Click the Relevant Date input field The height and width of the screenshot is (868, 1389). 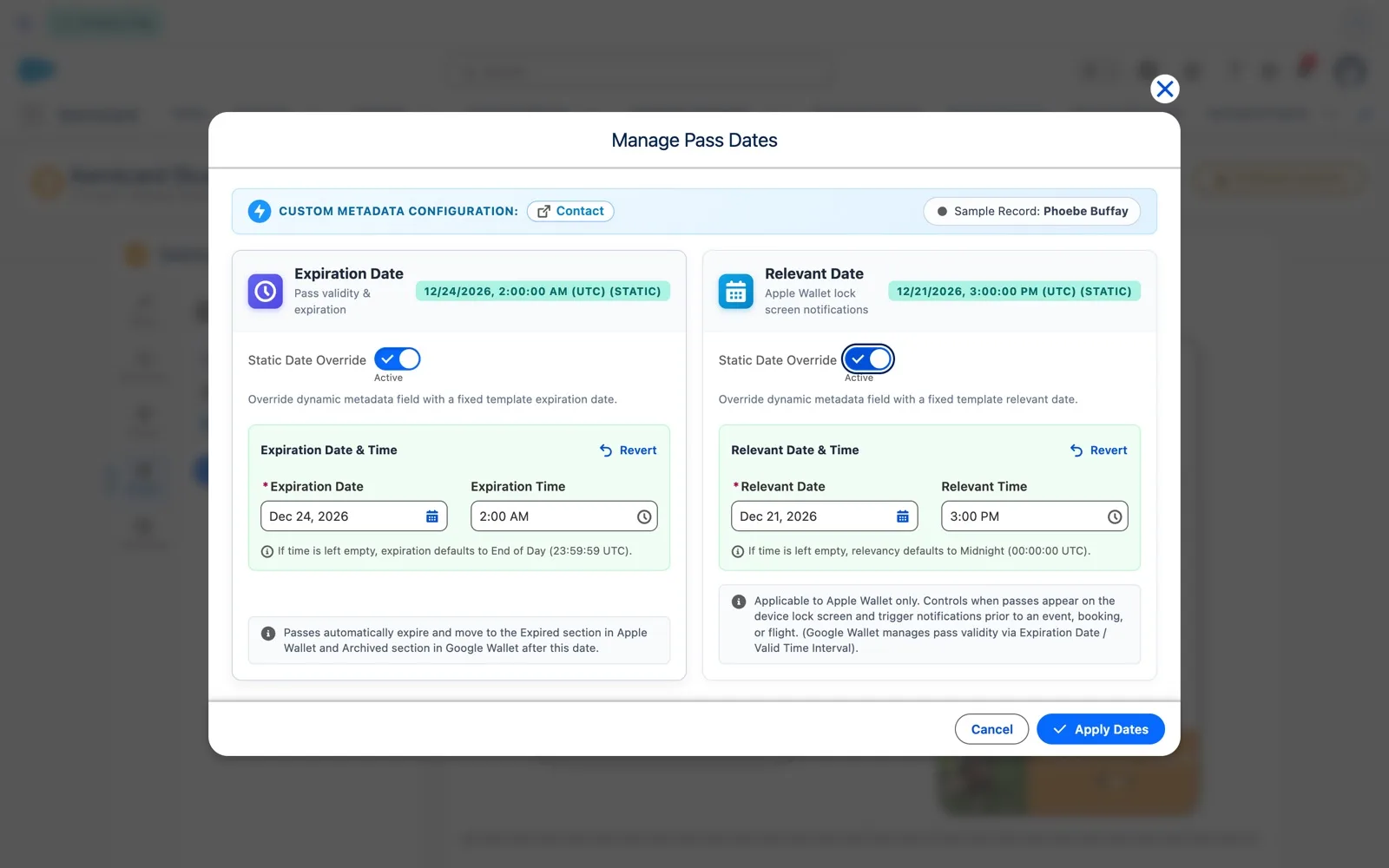point(825,516)
